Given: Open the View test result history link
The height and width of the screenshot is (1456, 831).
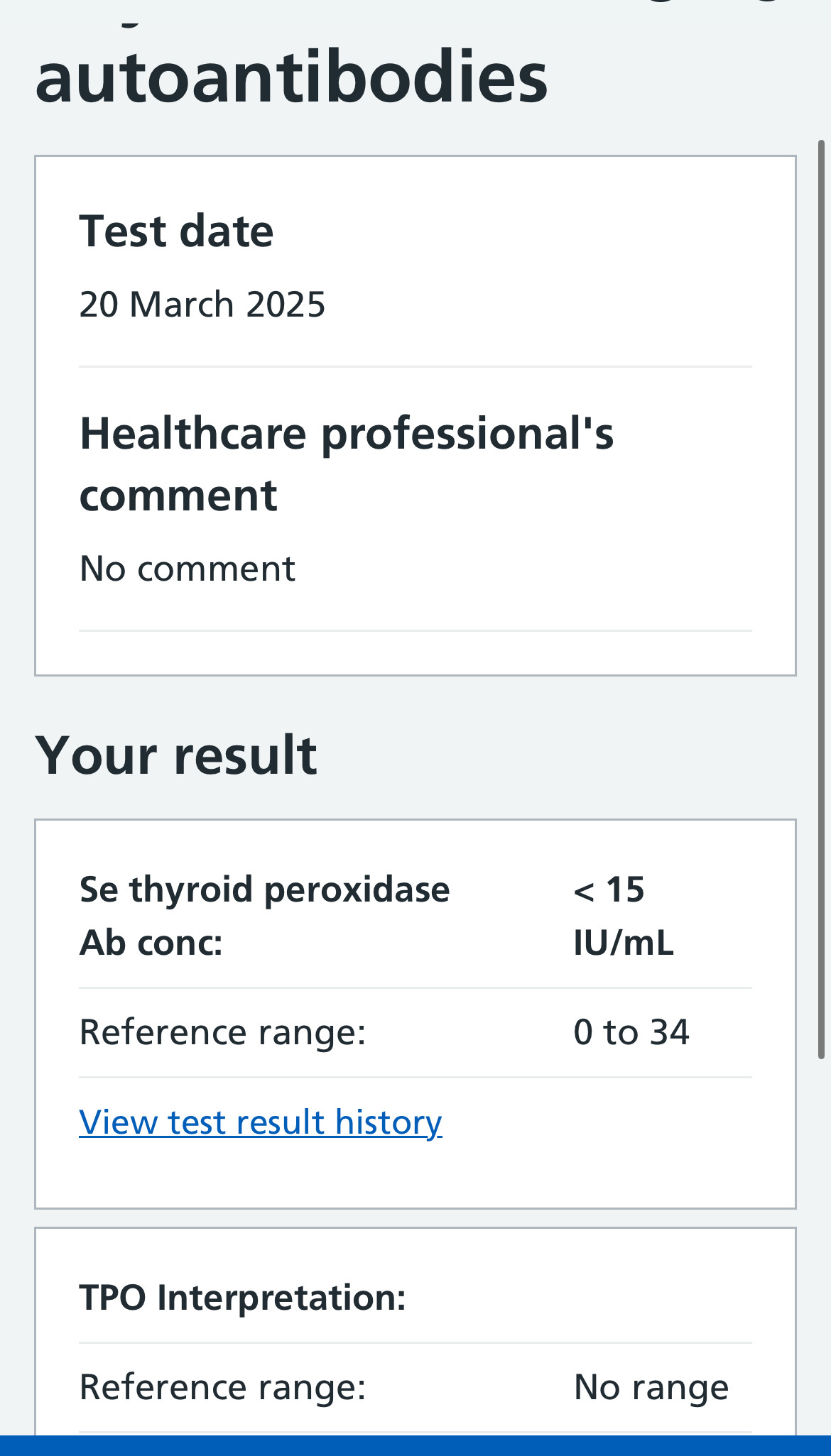Looking at the screenshot, I should pyautogui.click(x=261, y=1122).
